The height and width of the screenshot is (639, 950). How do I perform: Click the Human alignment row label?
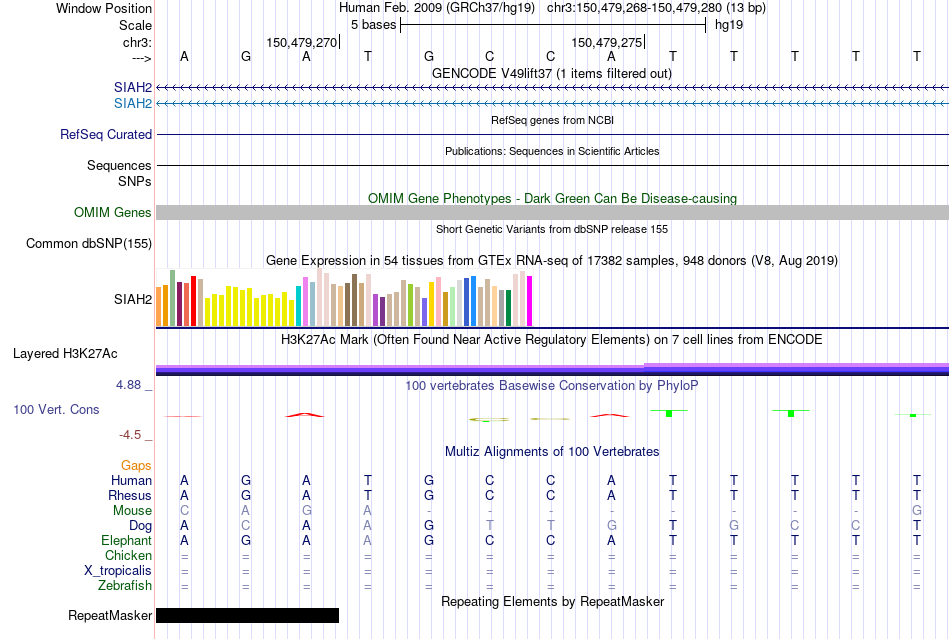131,480
